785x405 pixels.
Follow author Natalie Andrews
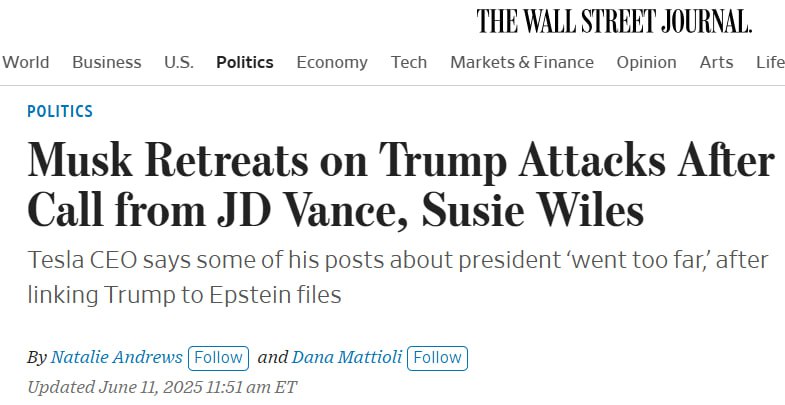218,357
